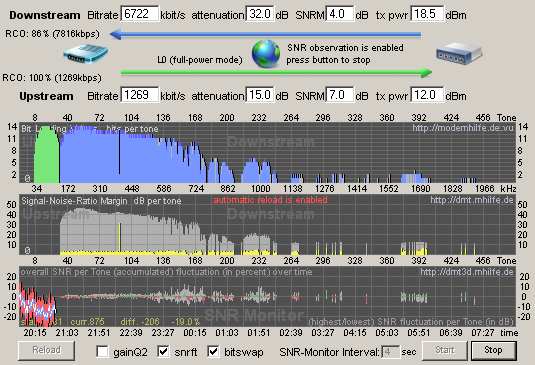Click the blue downstream arrow
Screen dimensions: 535x365
[265, 34]
